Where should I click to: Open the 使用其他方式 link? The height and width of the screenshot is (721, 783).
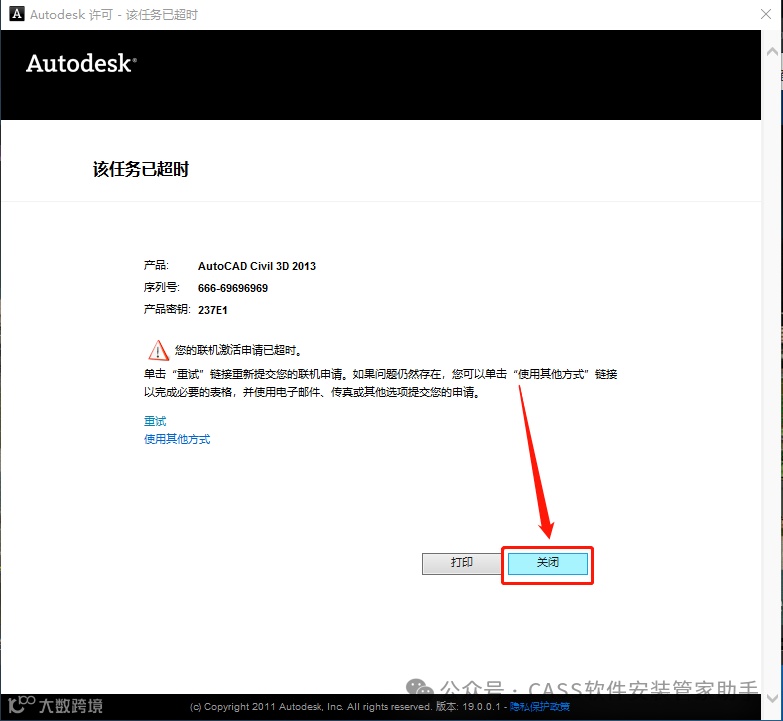(x=177, y=439)
